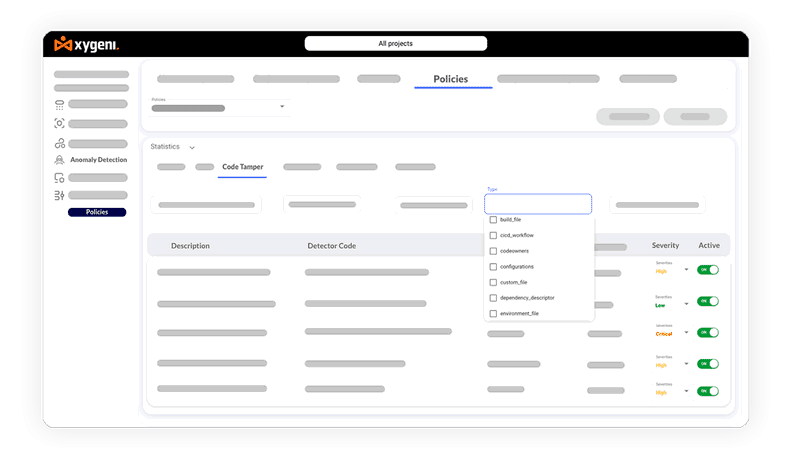Disable the Active toggle on the Low severity row

point(708,301)
